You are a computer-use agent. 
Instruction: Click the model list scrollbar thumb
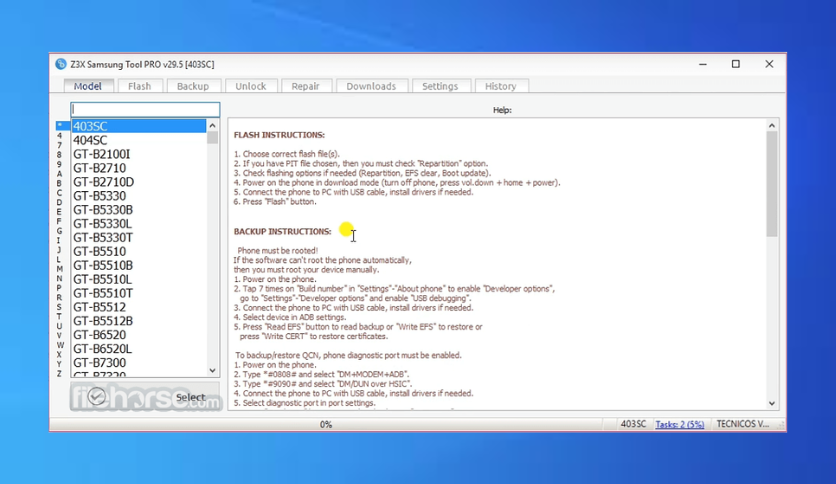[212, 138]
